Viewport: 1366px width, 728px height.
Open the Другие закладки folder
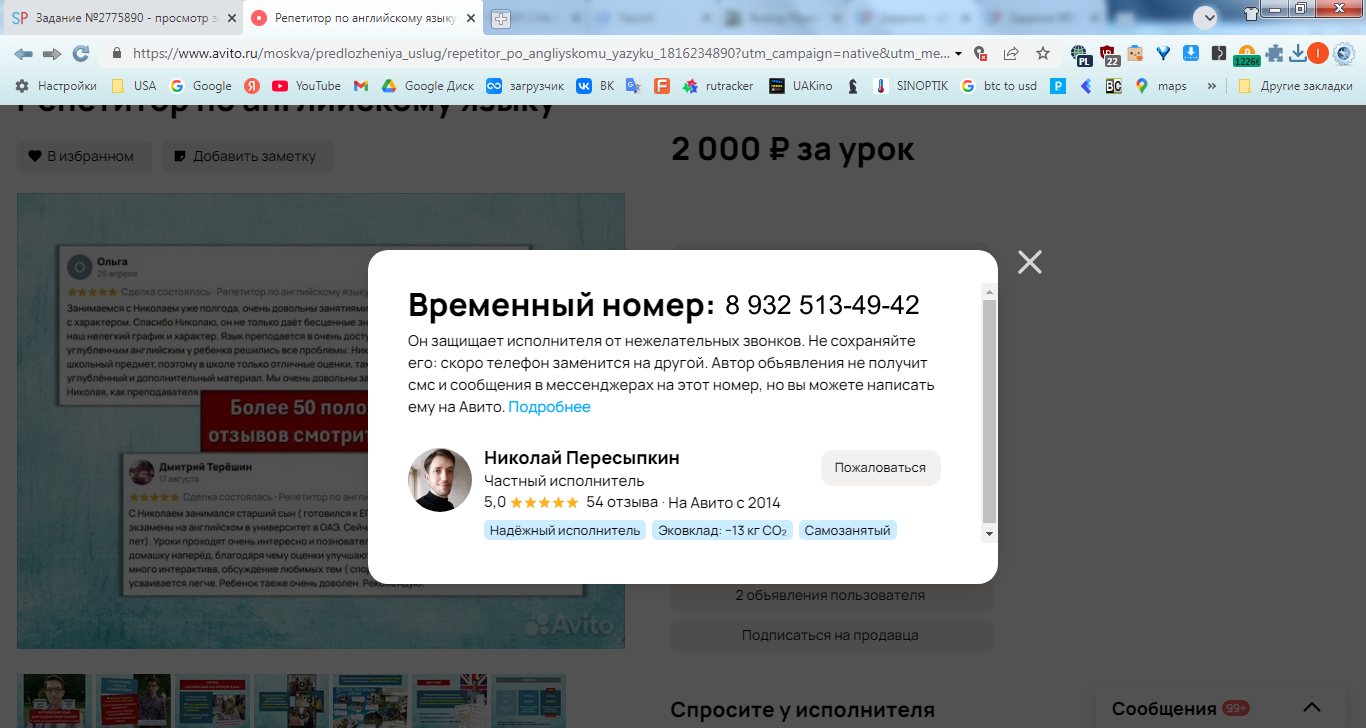1294,86
